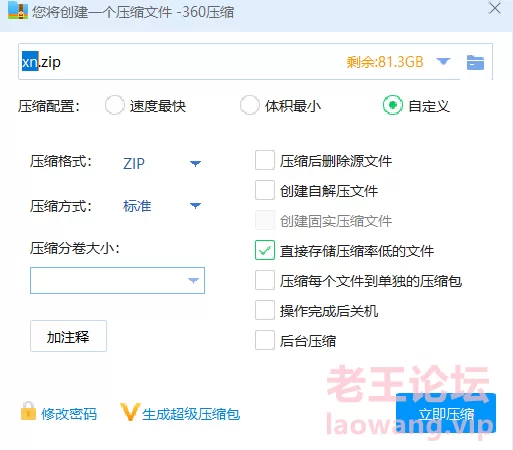This screenshot has height=450, width=513.
Task: Select the 速度最快 radio option
Action: (x=115, y=106)
